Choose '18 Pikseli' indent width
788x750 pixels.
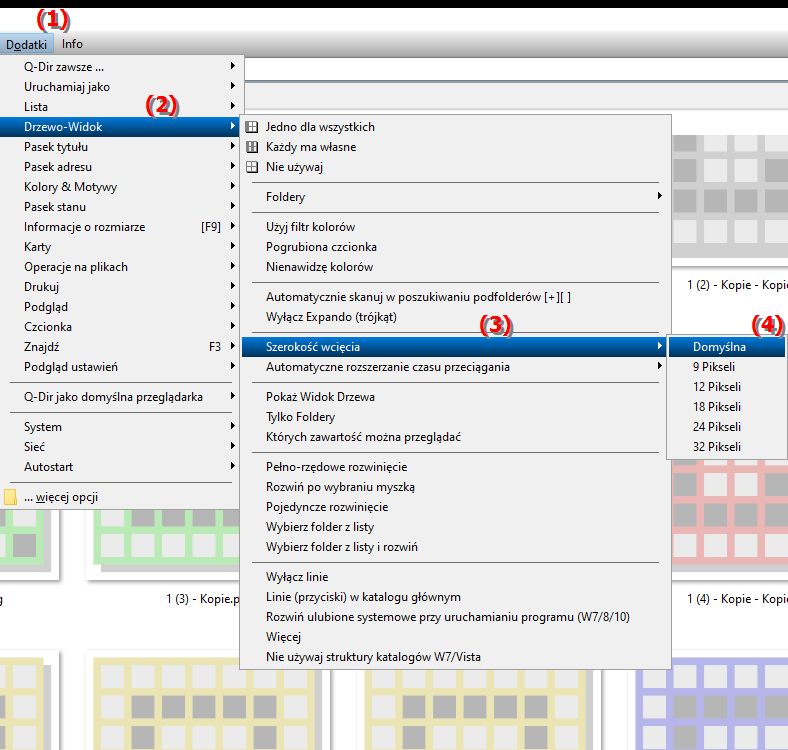tap(727, 407)
